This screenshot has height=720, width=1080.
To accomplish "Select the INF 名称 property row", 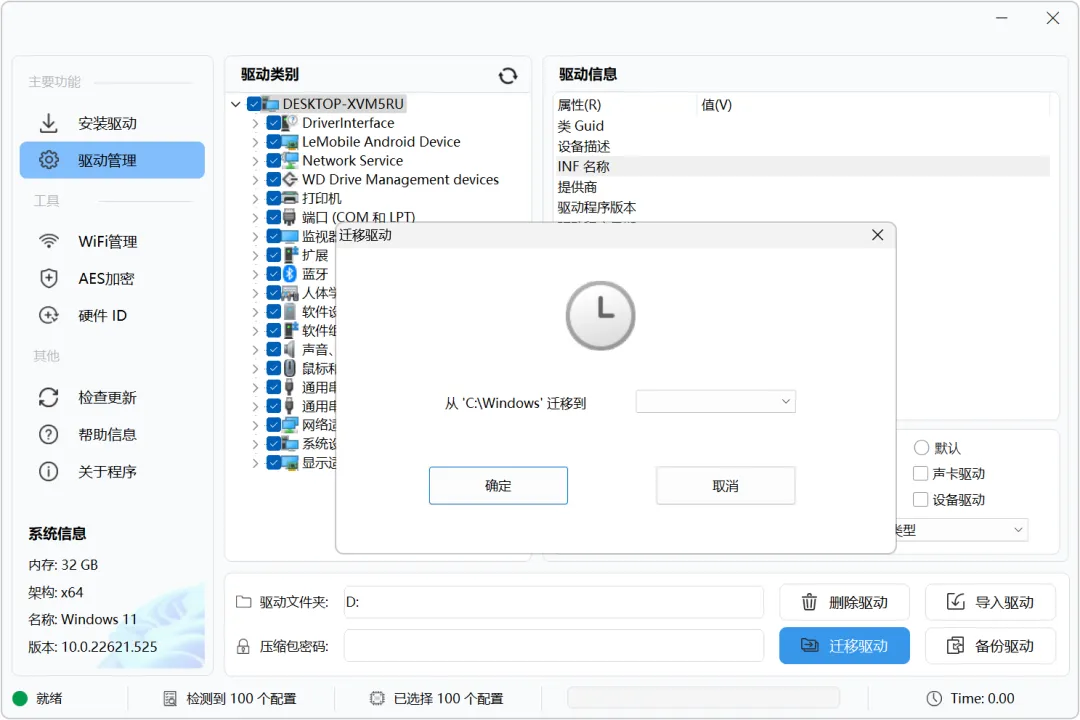I will tap(802, 166).
